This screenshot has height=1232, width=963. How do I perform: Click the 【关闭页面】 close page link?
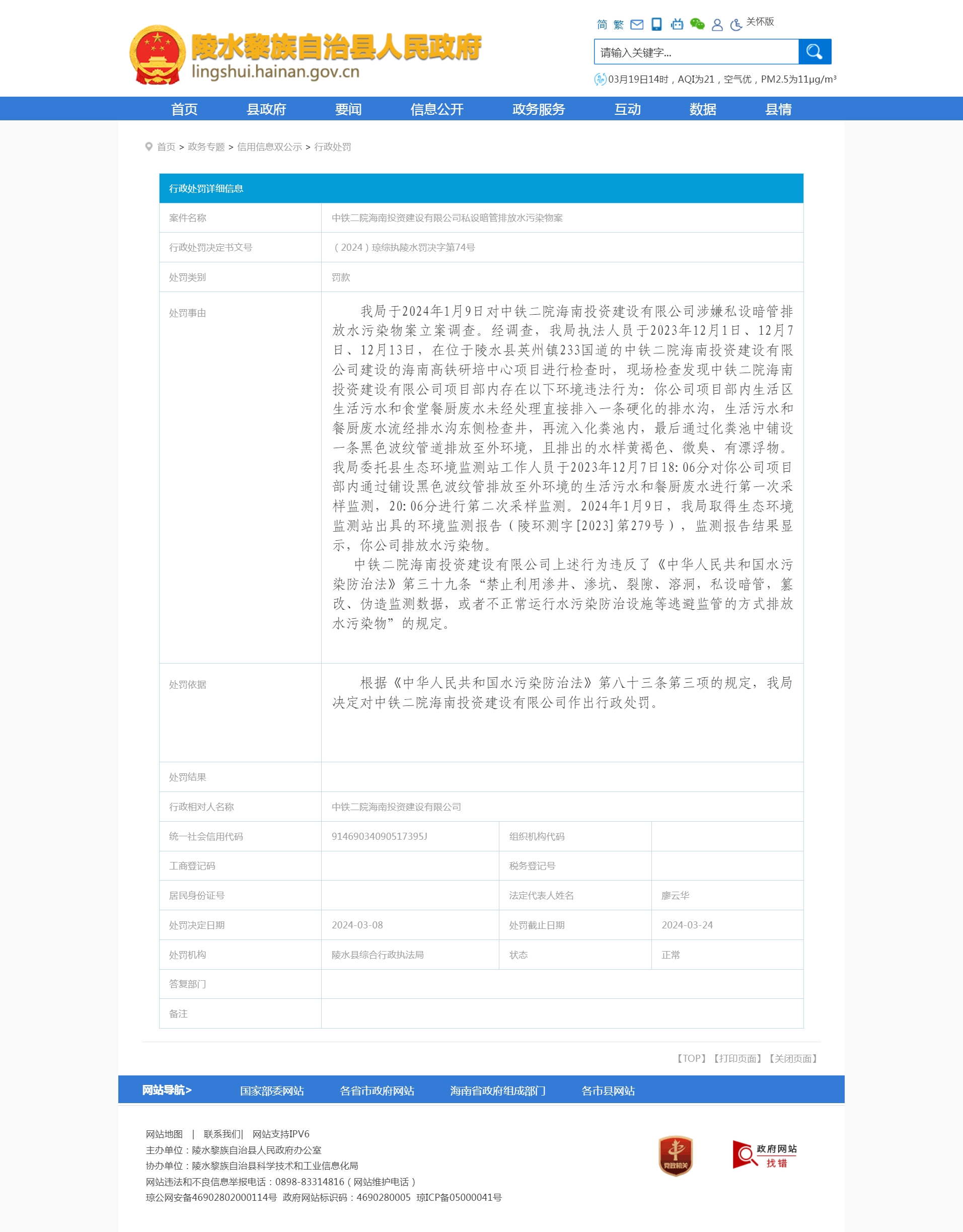pyautogui.click(x=793, y=1058)
